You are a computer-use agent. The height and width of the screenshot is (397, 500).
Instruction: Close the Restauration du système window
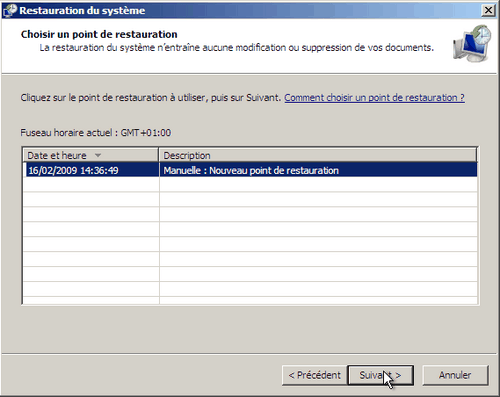488,10
